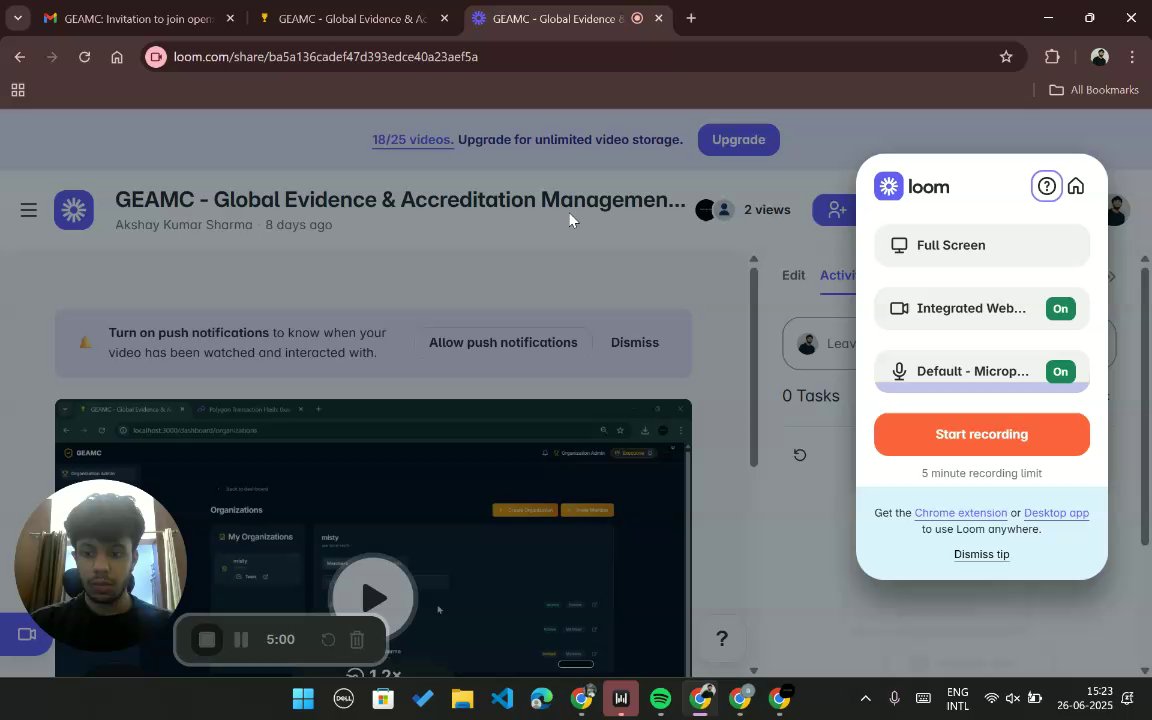This screenshot has height=720, width=1152.
Task: Open the Chrome profile avatar
Action: 1099,57
